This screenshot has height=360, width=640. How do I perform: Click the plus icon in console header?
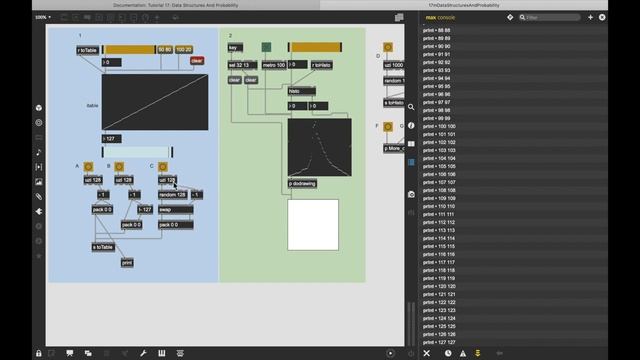pyautogui.click(x=590, y=17)
